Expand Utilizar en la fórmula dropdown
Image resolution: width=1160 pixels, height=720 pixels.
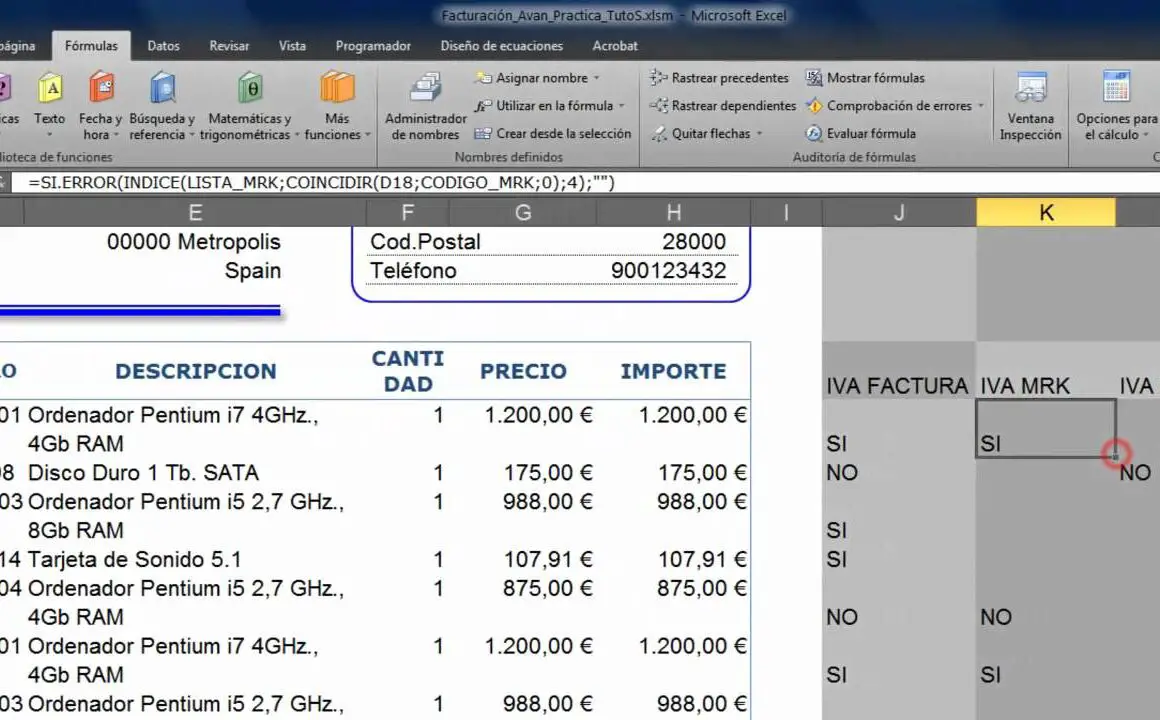[621, 106]
